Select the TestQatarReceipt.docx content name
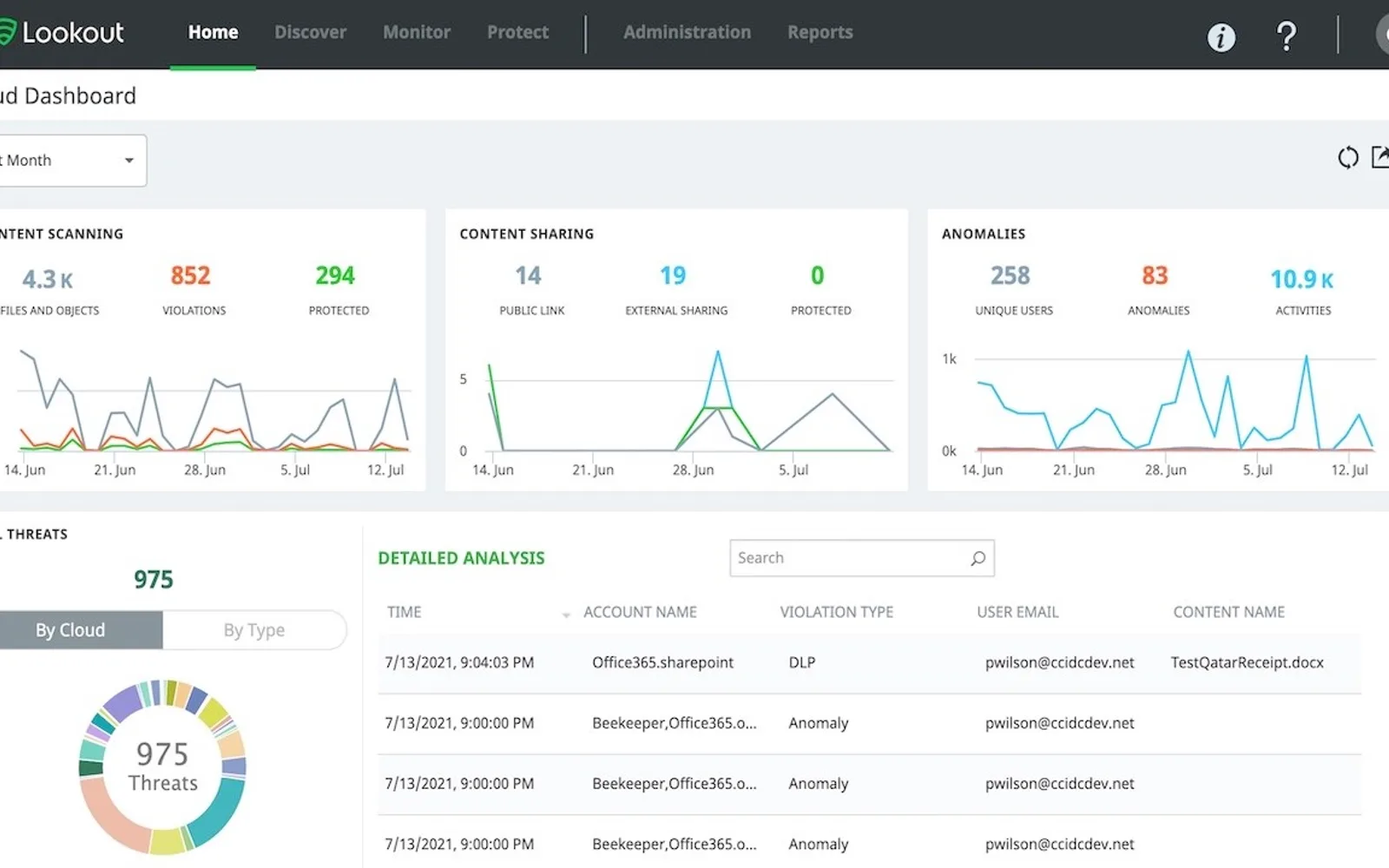 coord(1247,662)
